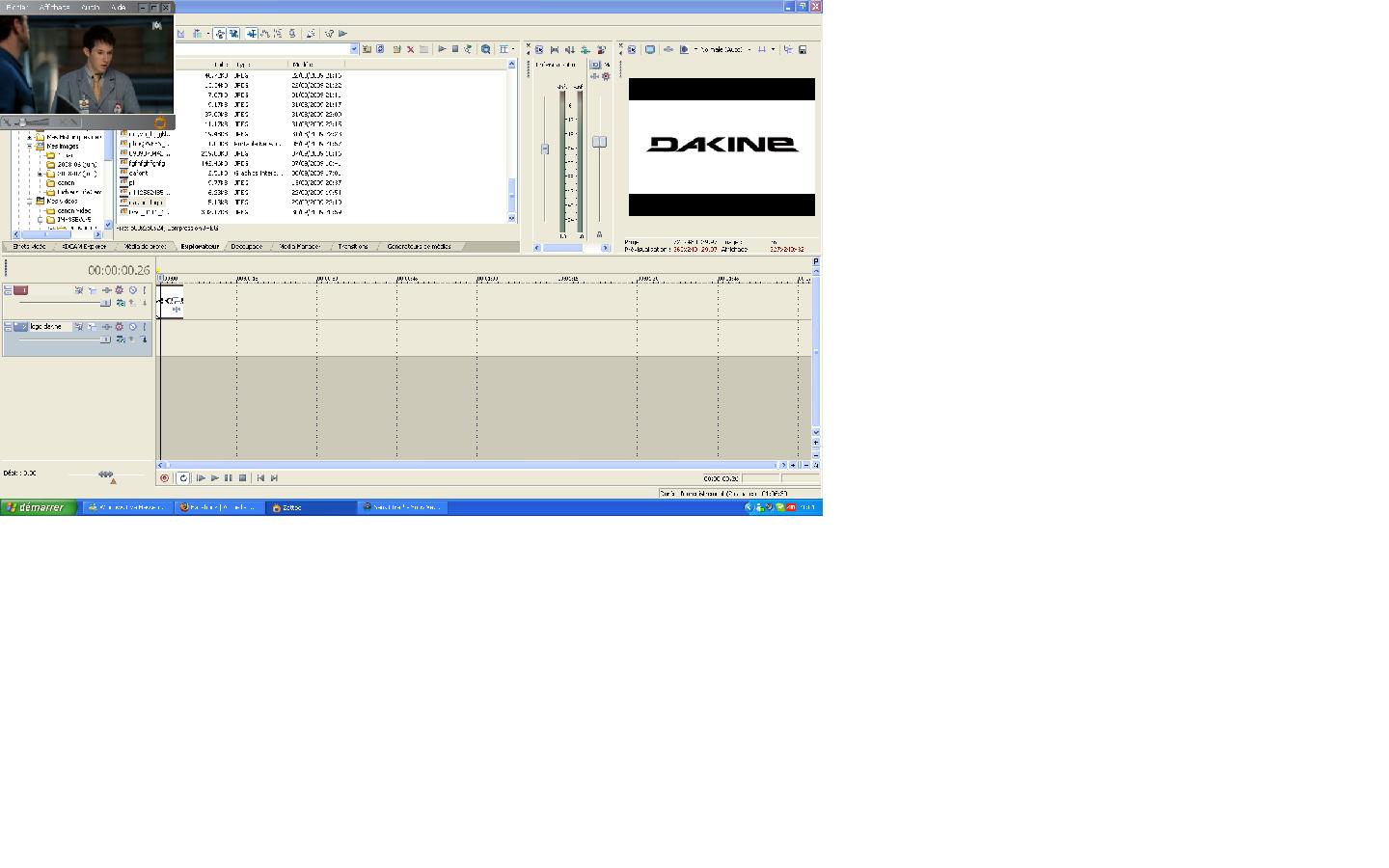Viewport: 1389px width, 868px height.
Task: Open the Effets vidéo tab
Action: pyautogui.click(x=29, y=247)
